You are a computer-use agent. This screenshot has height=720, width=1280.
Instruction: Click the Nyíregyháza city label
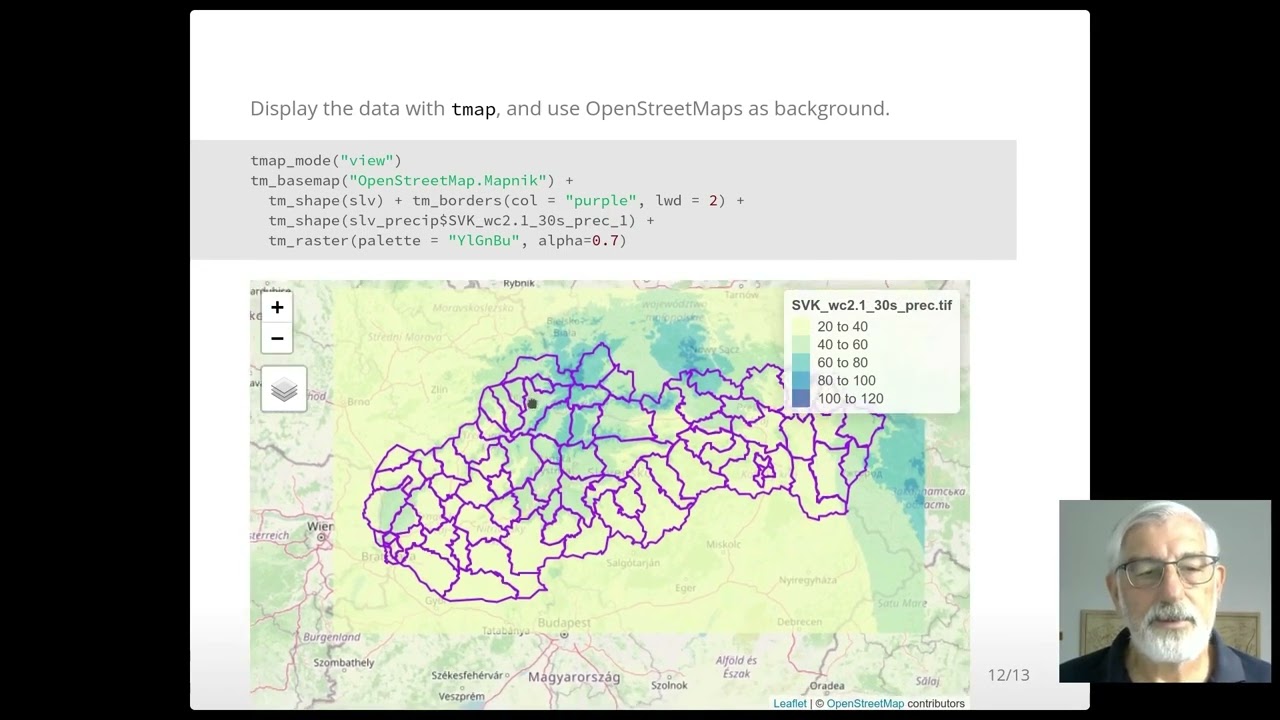pyautogui.click(x=808, y=580)
